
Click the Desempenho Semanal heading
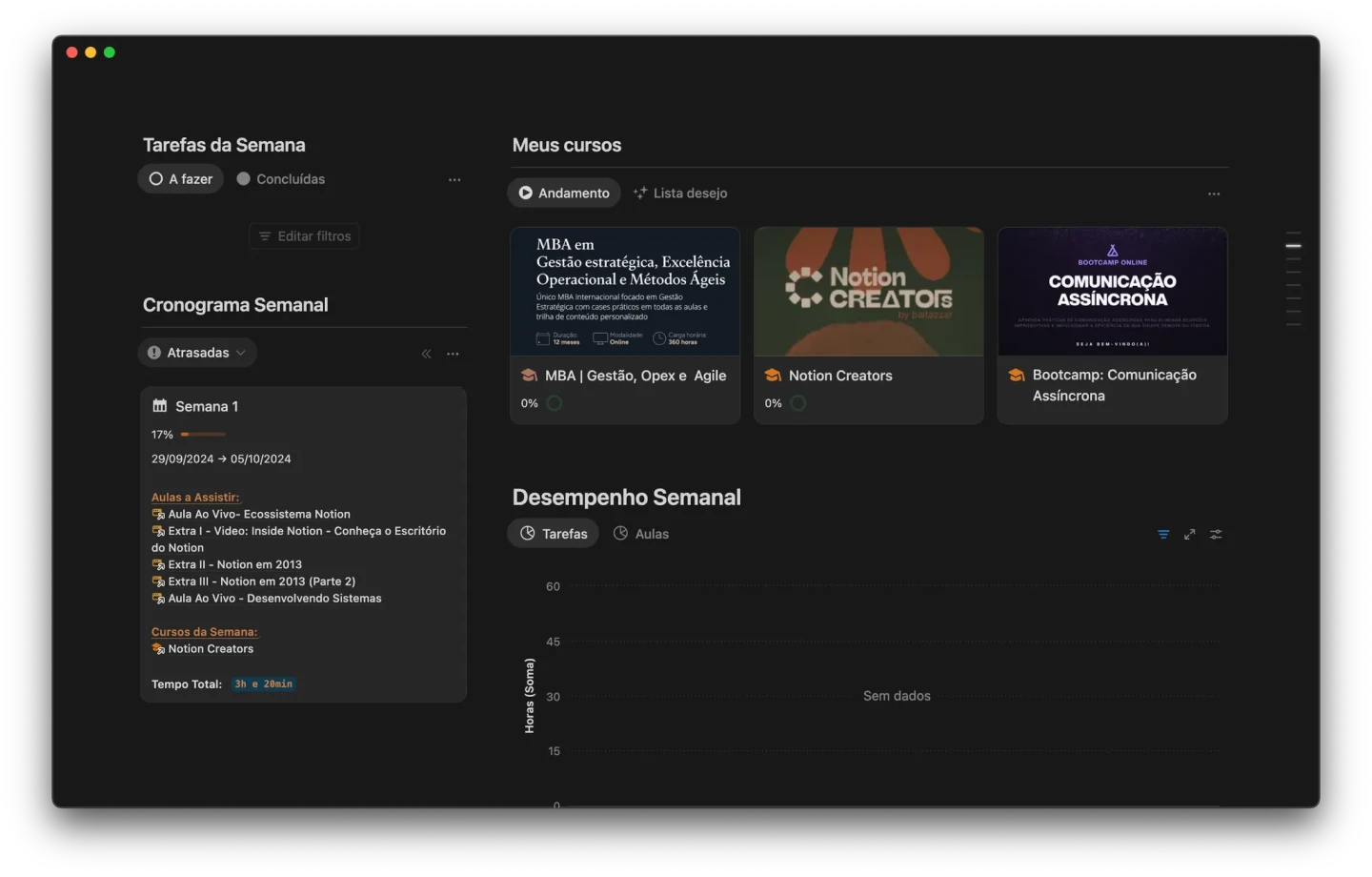(x=627, y=498)
